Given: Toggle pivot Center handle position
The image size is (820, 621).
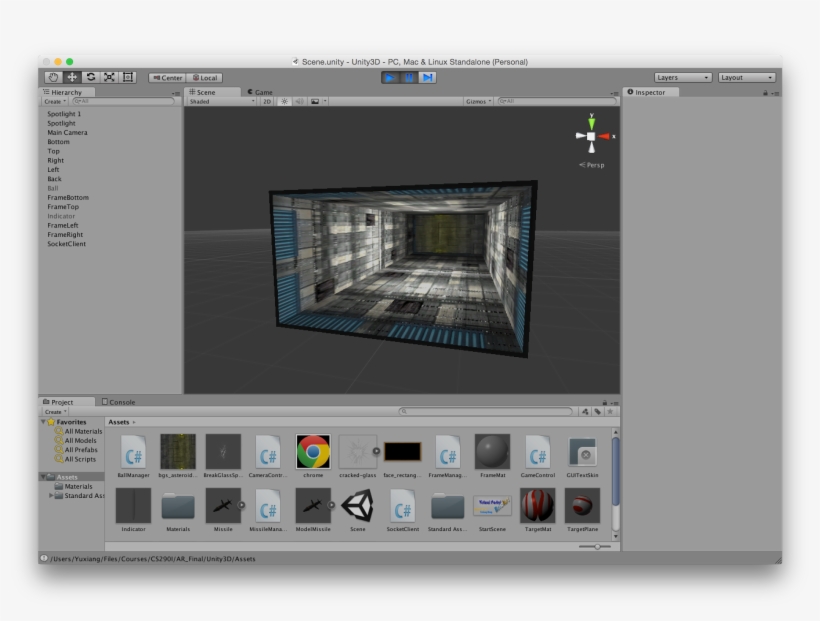Looking at the screenshot, I should click(167, 78).
